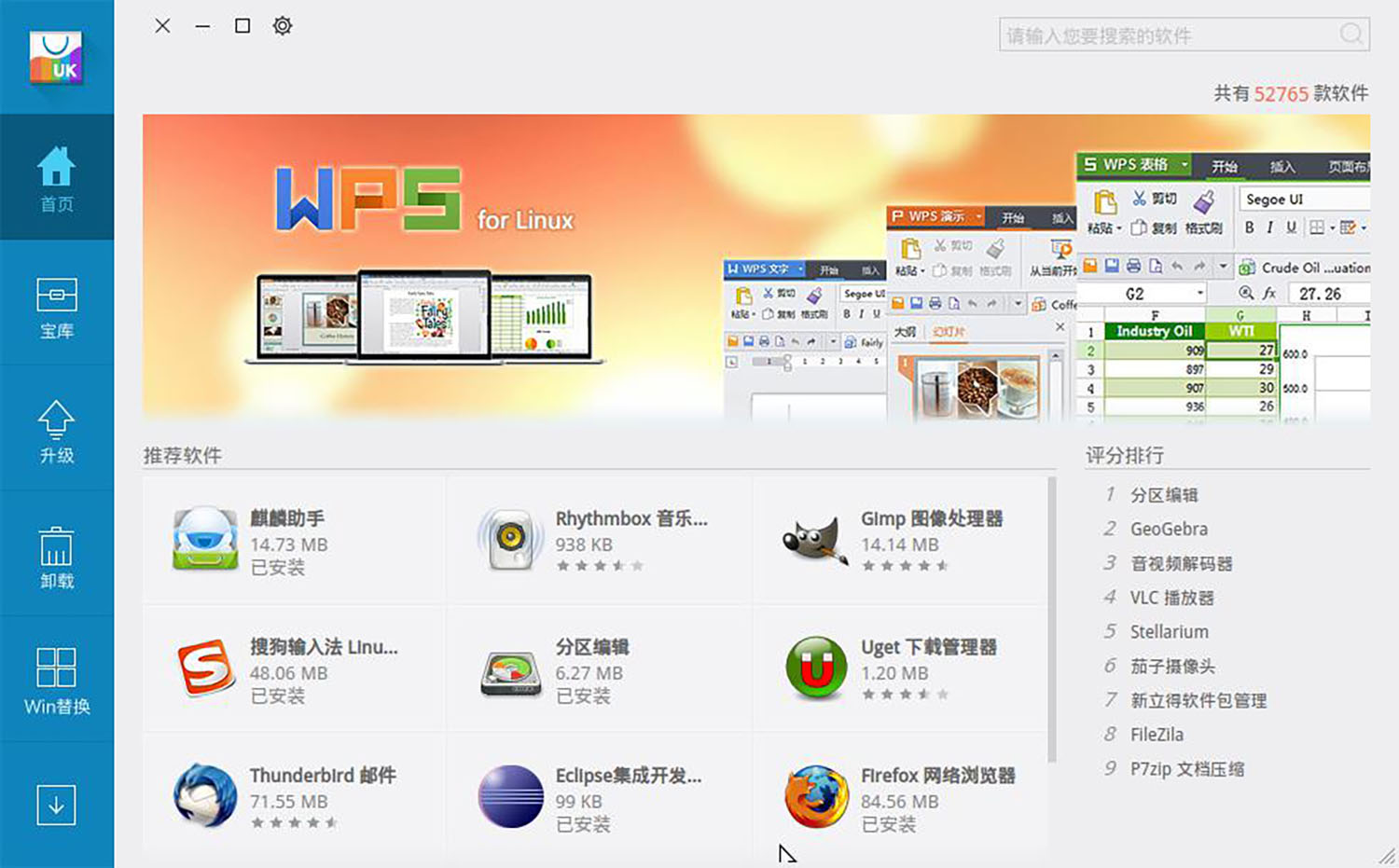
Task: Click the 评分排行 section heading
Action: click(x=1125, y=455)
